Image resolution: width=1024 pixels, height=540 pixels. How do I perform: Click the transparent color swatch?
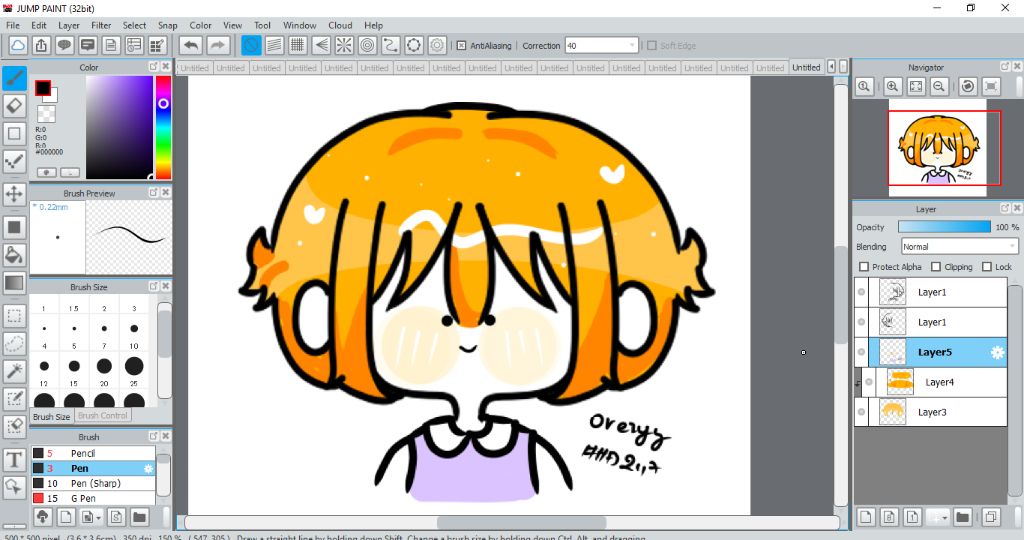tap(46, 114)
